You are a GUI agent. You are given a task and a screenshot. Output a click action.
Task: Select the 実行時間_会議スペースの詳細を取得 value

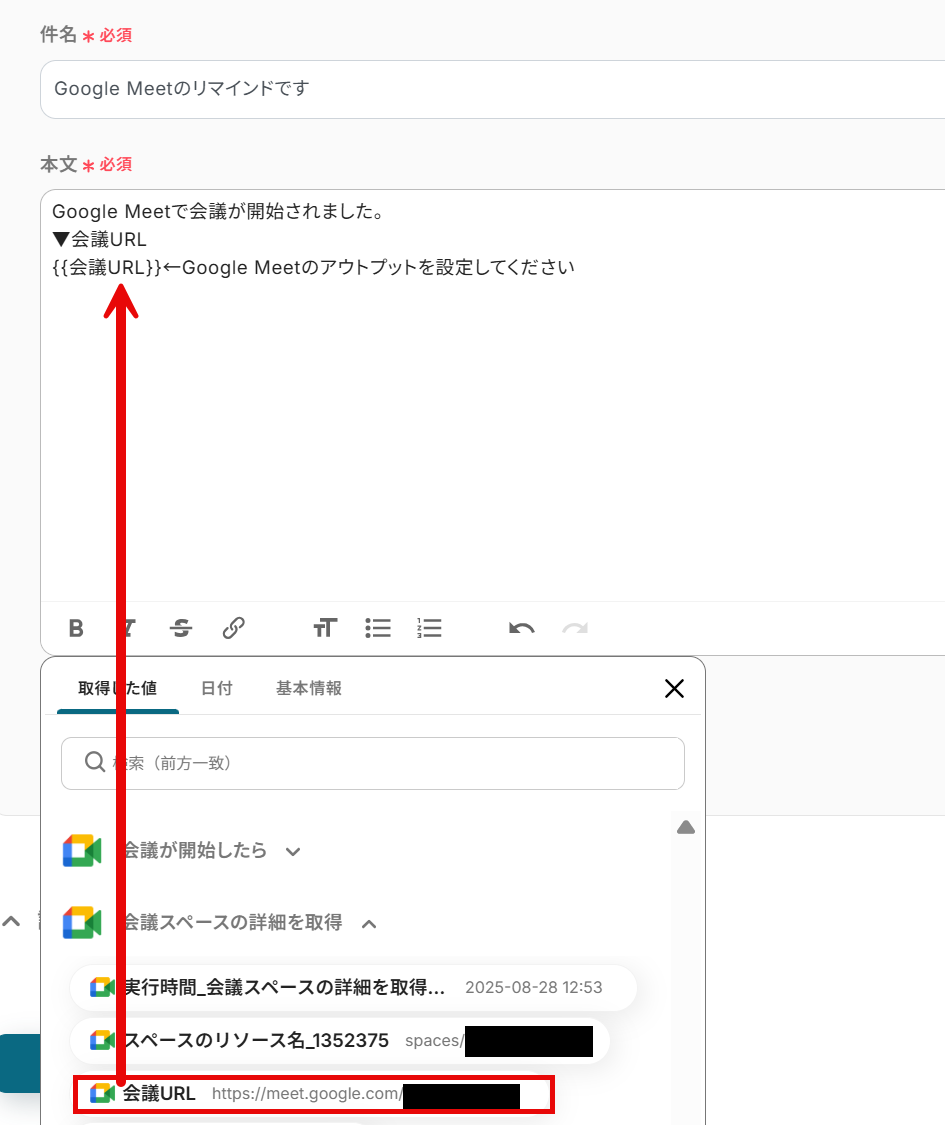(353, 987)
